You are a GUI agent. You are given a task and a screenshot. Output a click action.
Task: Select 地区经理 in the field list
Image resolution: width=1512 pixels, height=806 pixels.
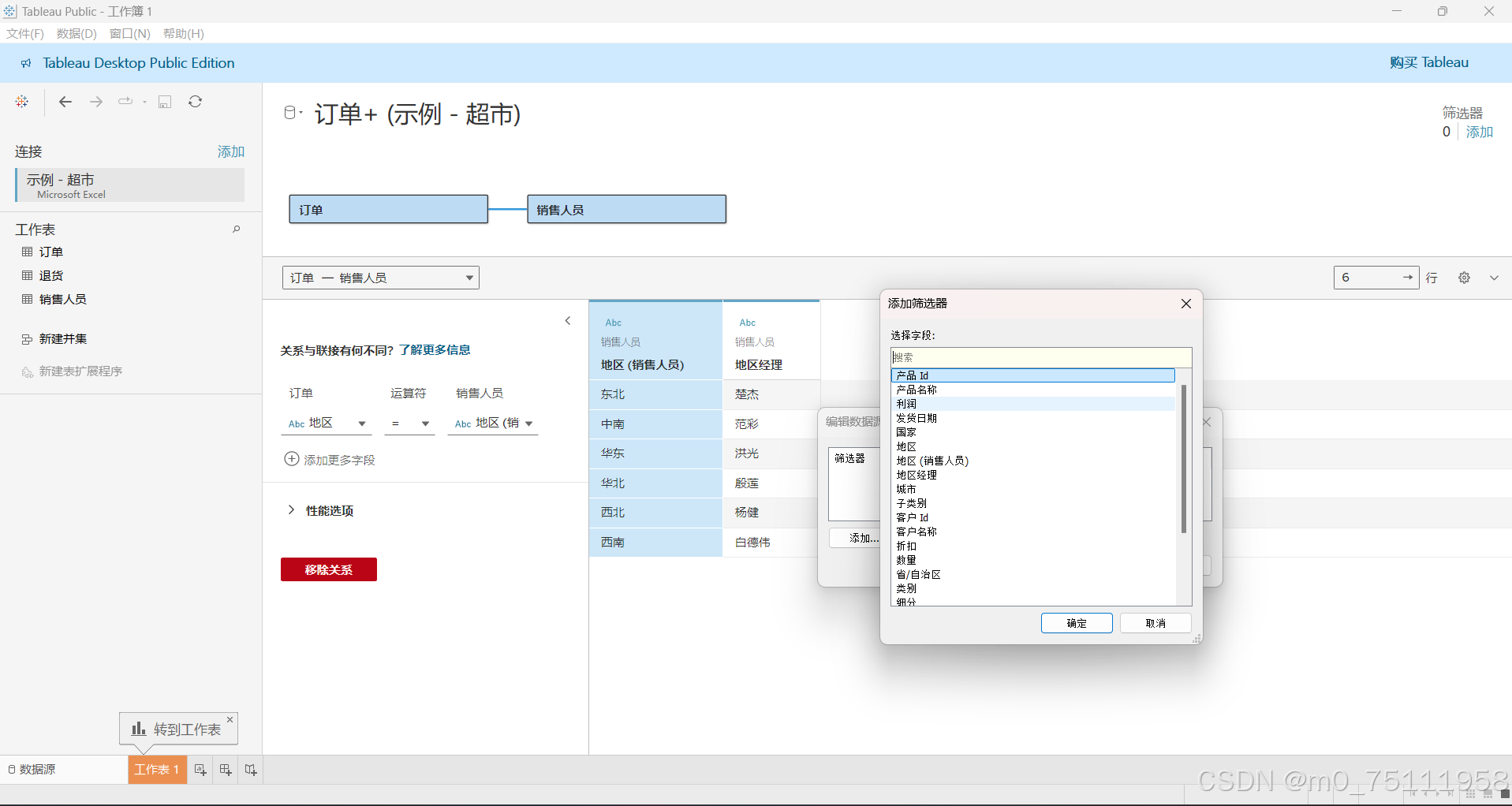1033,475
